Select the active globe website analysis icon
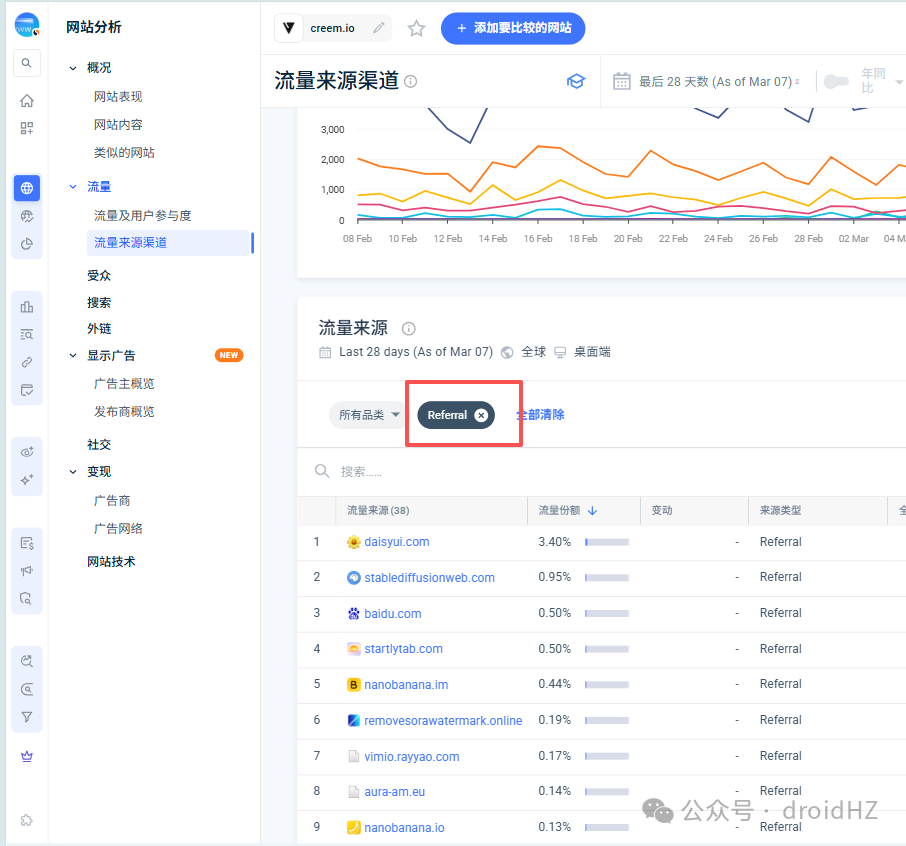Viewport: 906px width, 846px height. [27, 188]
